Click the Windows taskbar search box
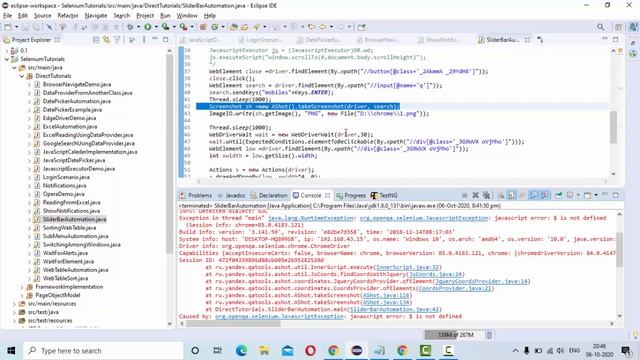Viewport: 640px width, 360px height. [103, 351]
